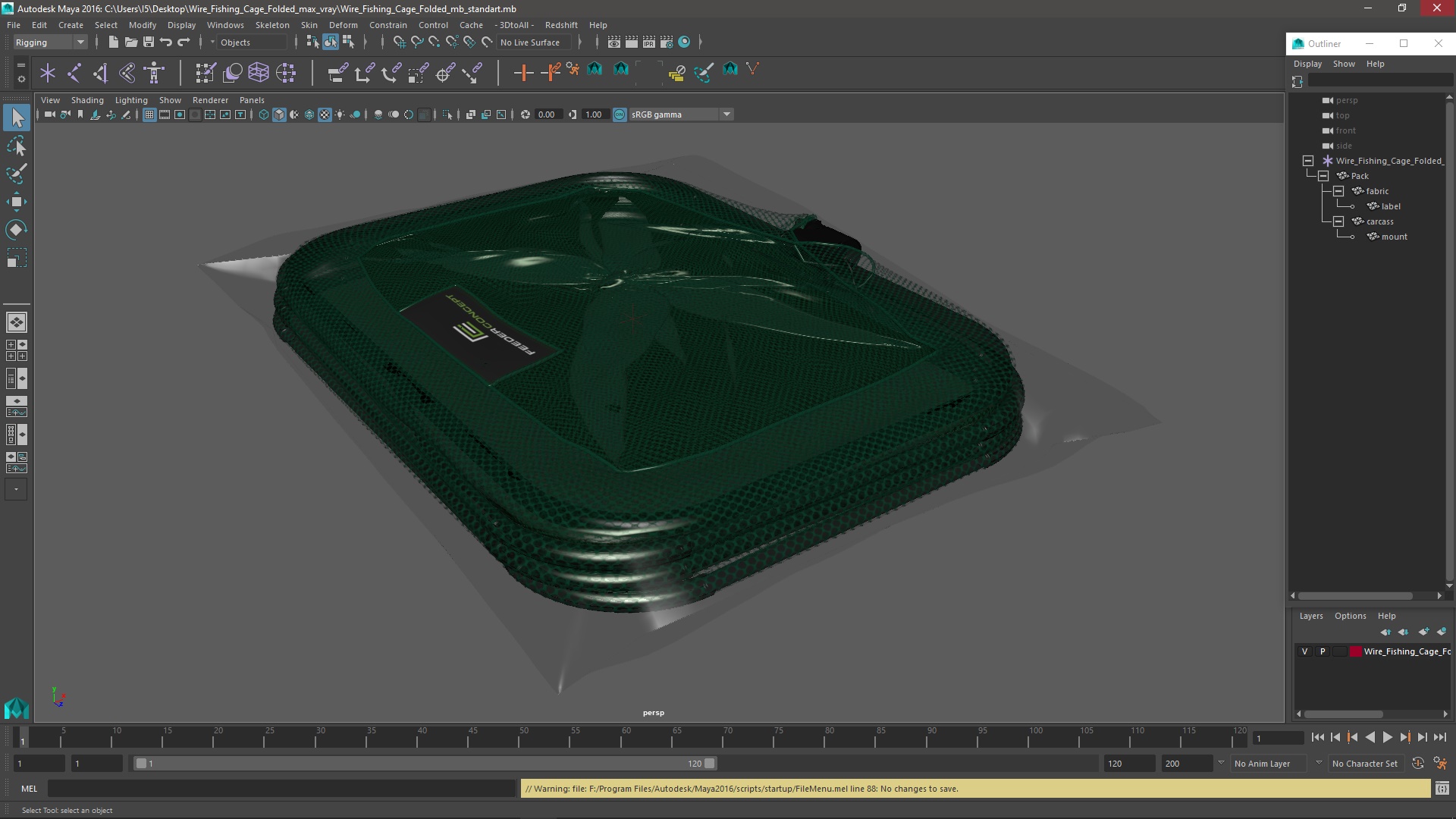
Task: Click the script editor icon on command line
Action: (x=1442, y=789)
